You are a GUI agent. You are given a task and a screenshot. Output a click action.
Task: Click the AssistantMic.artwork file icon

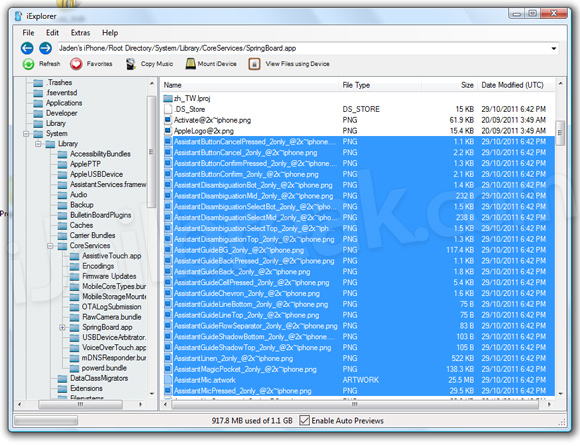168,380
